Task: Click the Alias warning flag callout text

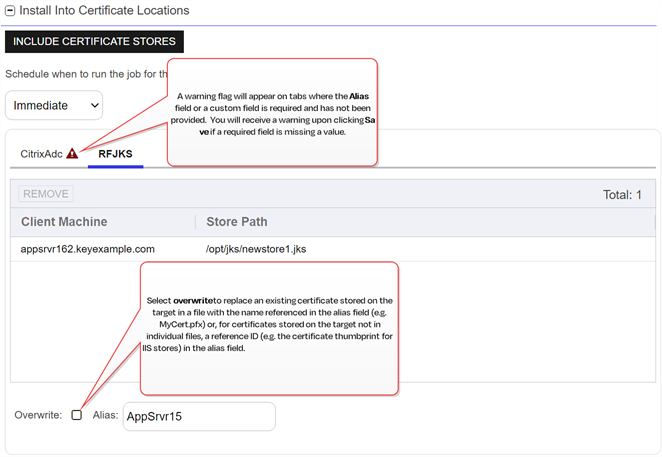Action: pyautogui.click(x=272, y=112)
